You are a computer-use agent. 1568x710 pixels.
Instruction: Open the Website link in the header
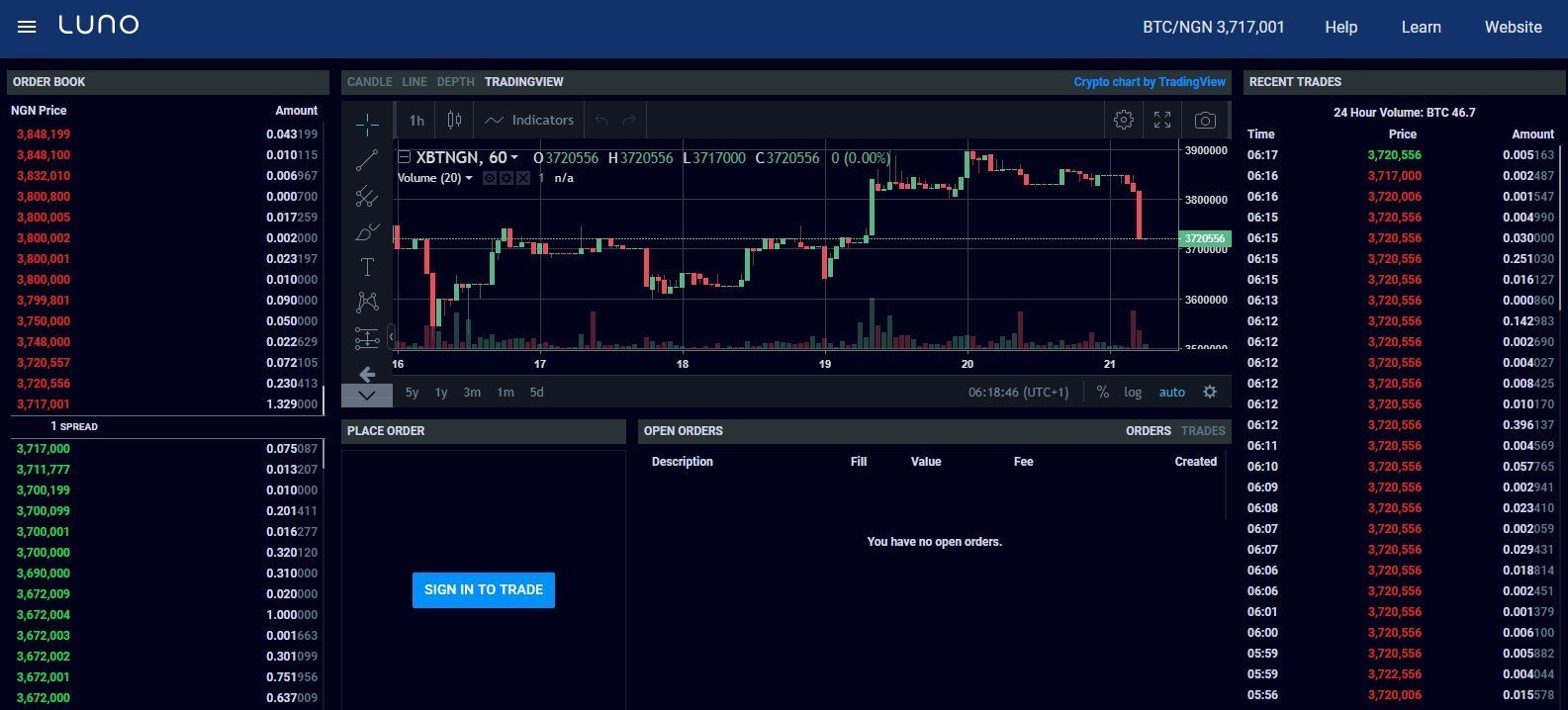(1513, 28)
